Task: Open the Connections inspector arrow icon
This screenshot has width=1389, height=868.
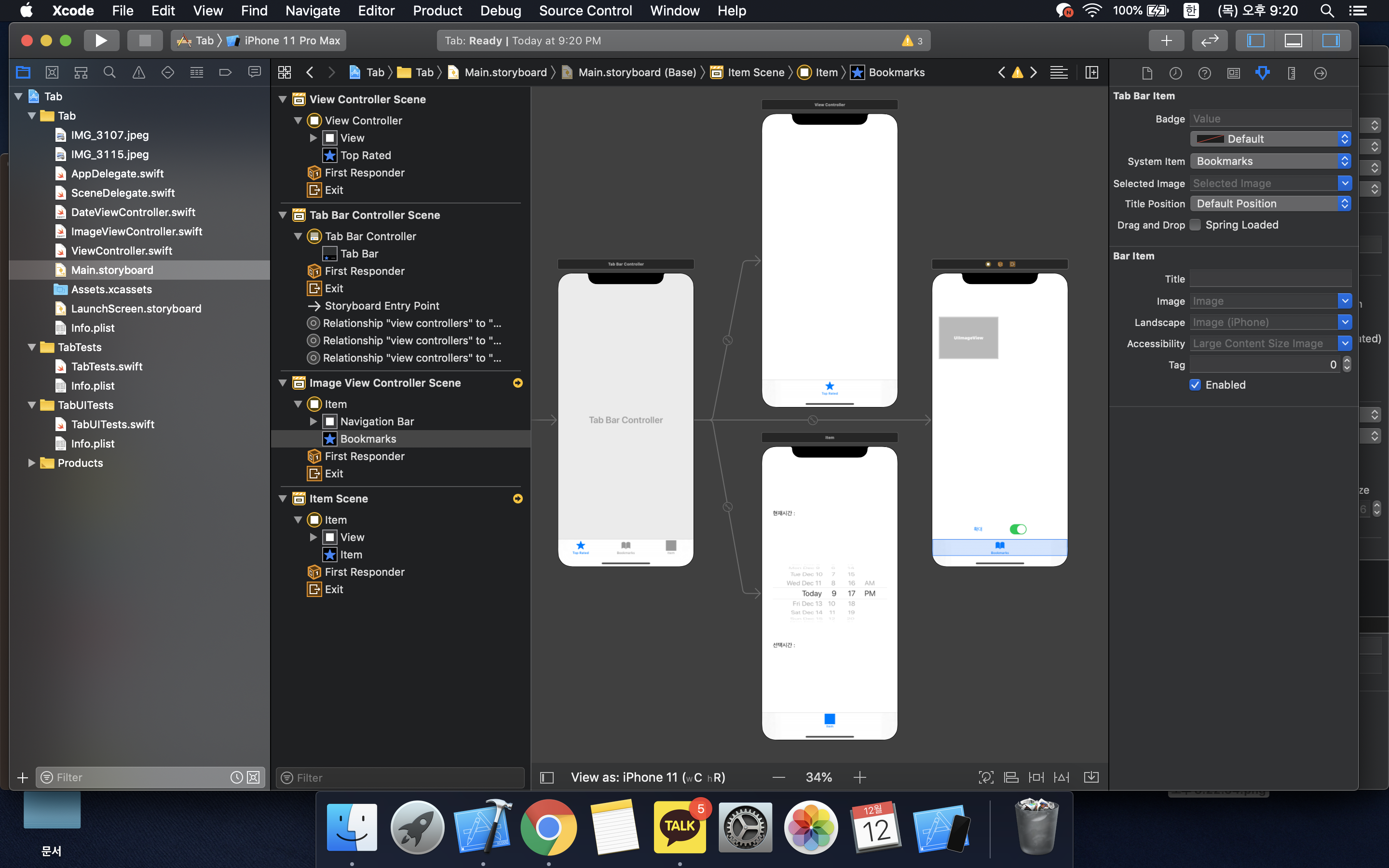Action: pyautogui.click(x=1320, y=73)
